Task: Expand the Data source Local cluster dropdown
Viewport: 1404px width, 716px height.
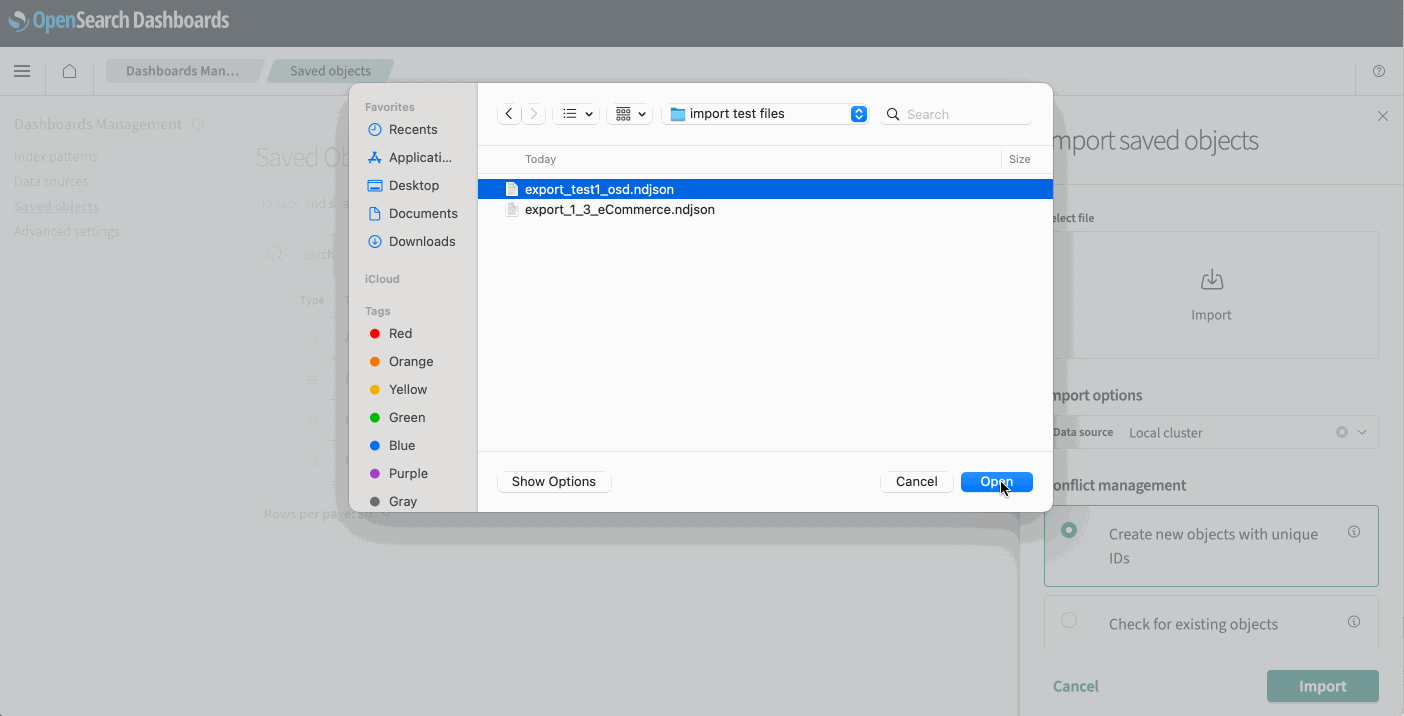Action: click(1360, 431)
